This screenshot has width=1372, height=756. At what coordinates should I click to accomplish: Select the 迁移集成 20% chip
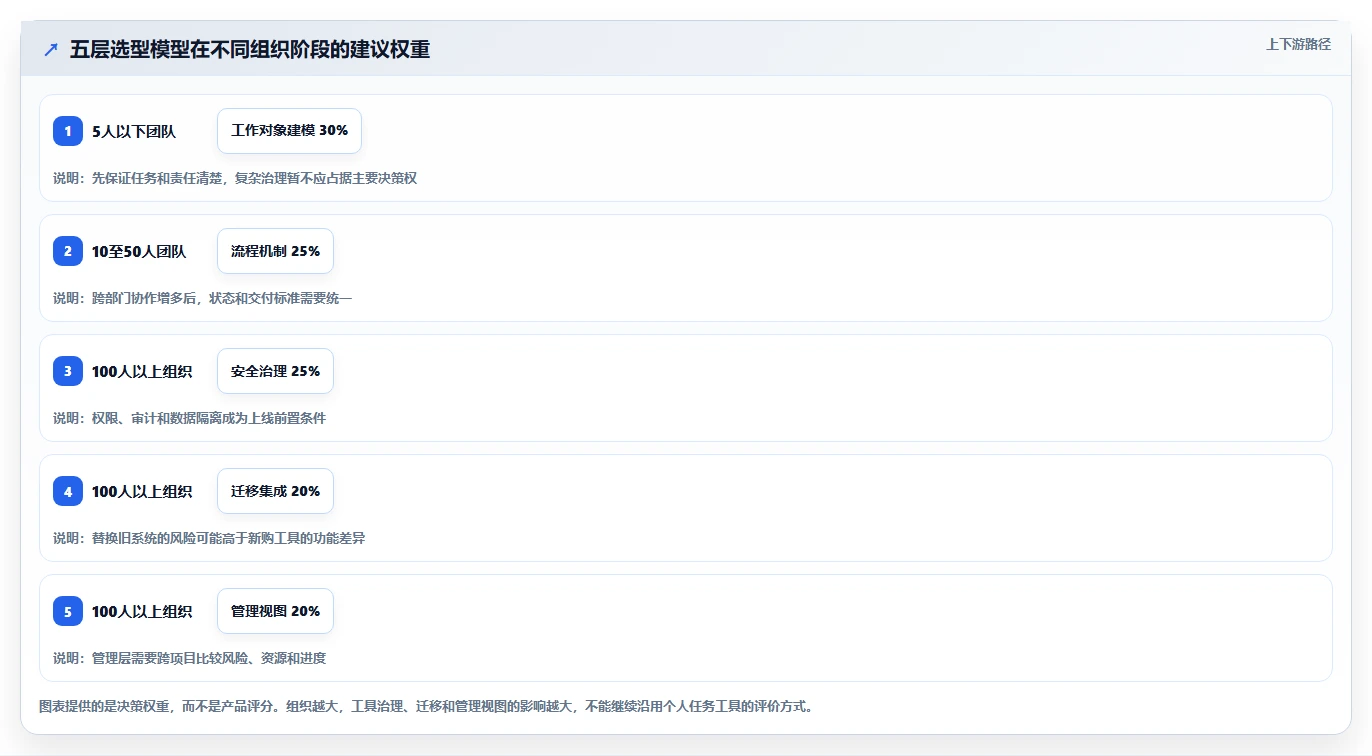point(275,491)
